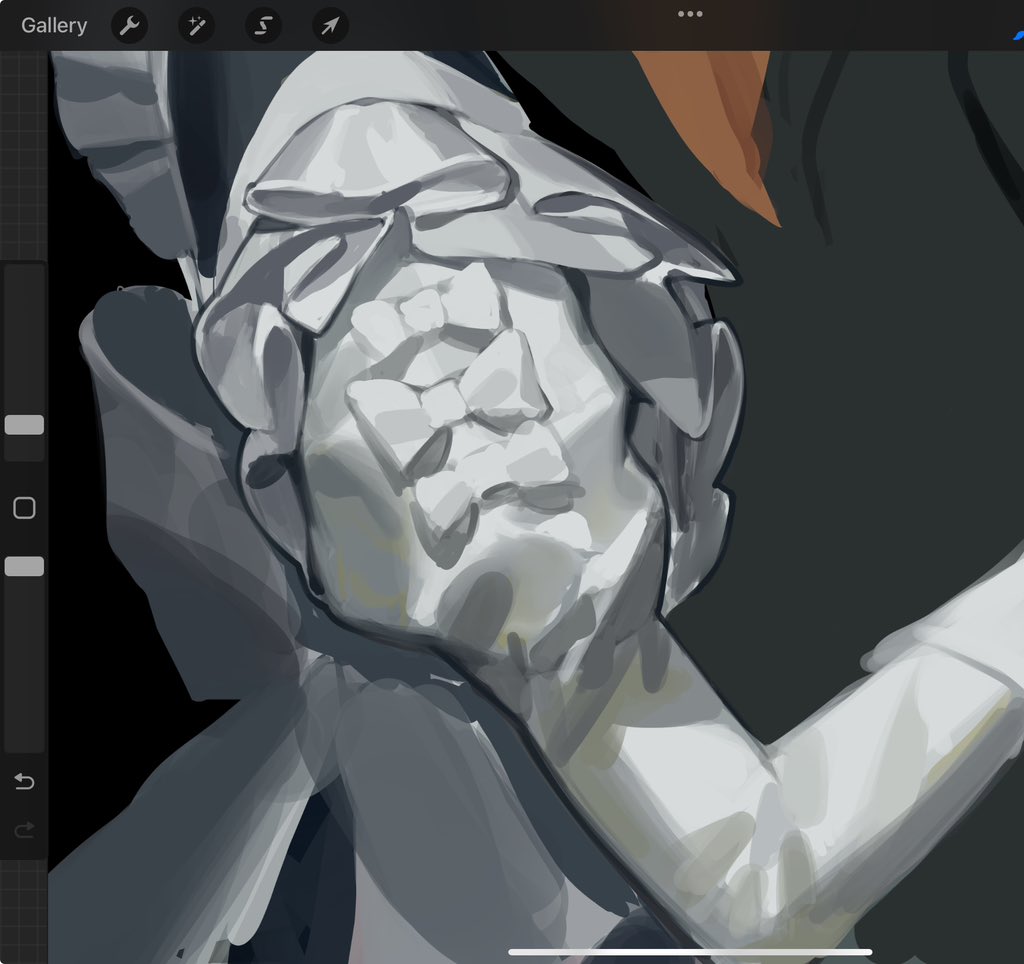Tap the iPad home indicator bar

point(690,952)
